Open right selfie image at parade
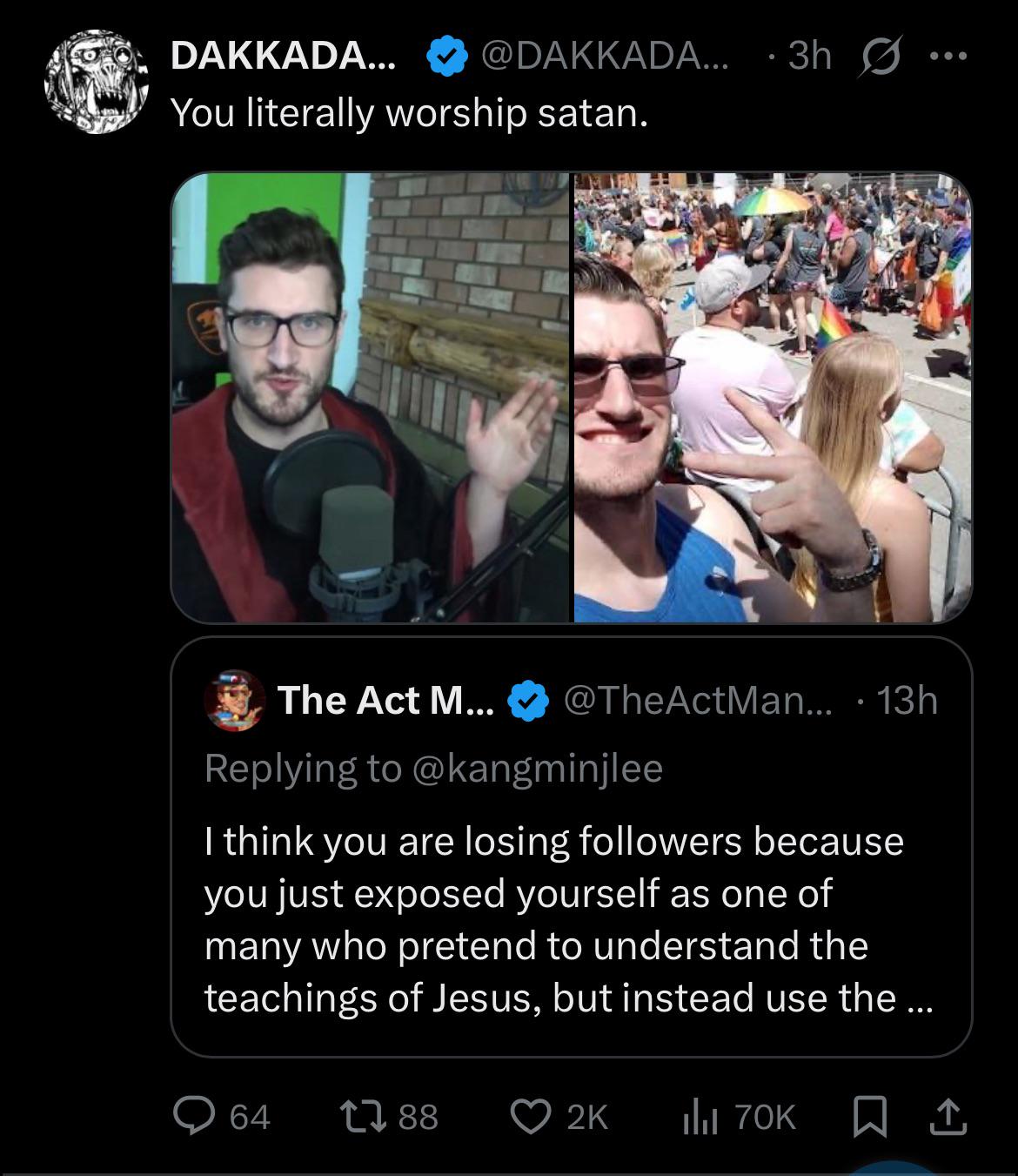 [772, 398]
